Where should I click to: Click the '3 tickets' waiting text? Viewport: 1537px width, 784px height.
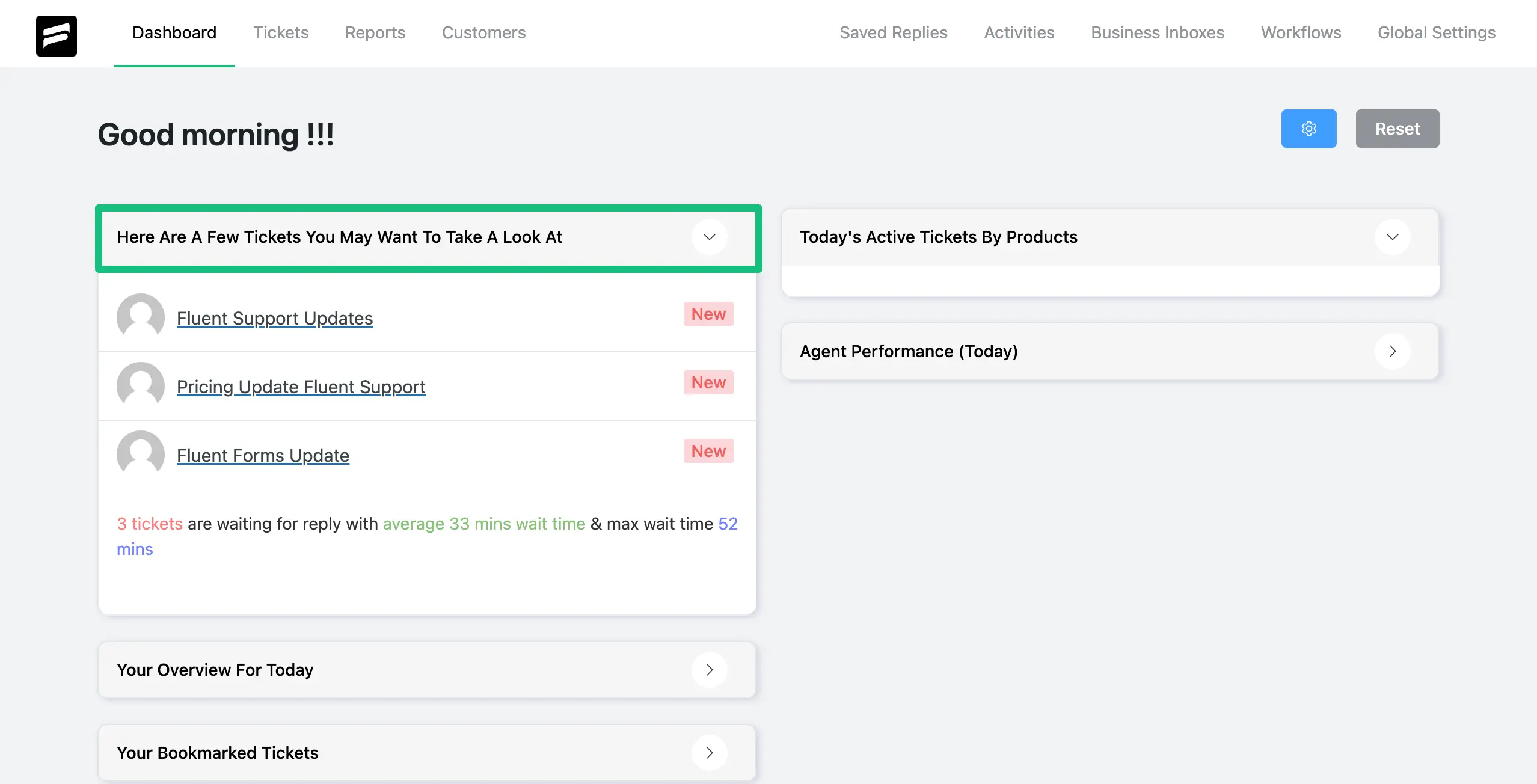coord(150,524)
